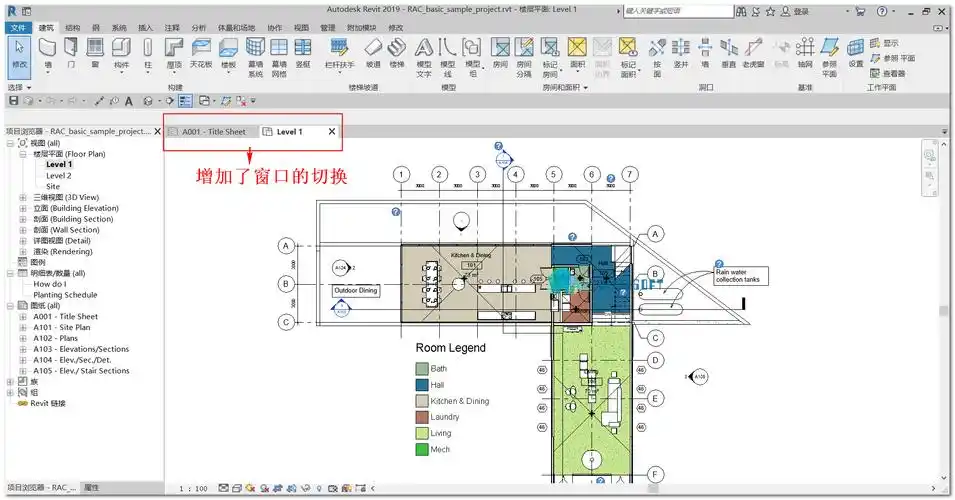This screenshot has height=500, width=955.
Task: Select the 老虎窗 (Dormer) opening tool
Action: [753, 54]
